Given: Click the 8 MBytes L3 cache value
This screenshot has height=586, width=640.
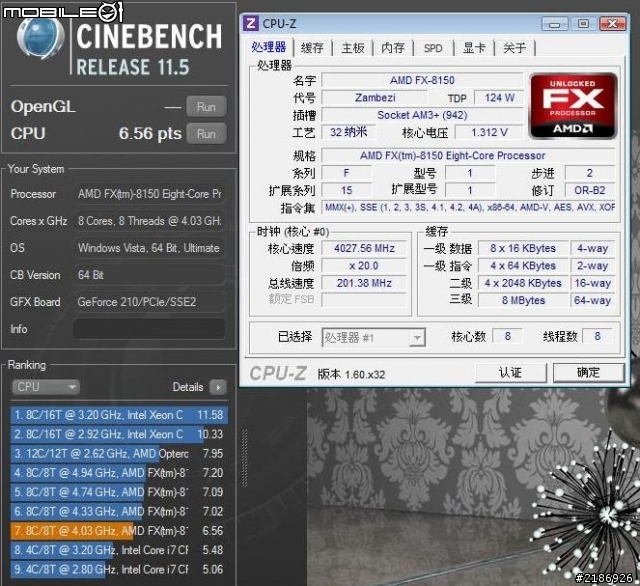Looking at the screenshot, I should click(x=523, y=300).
